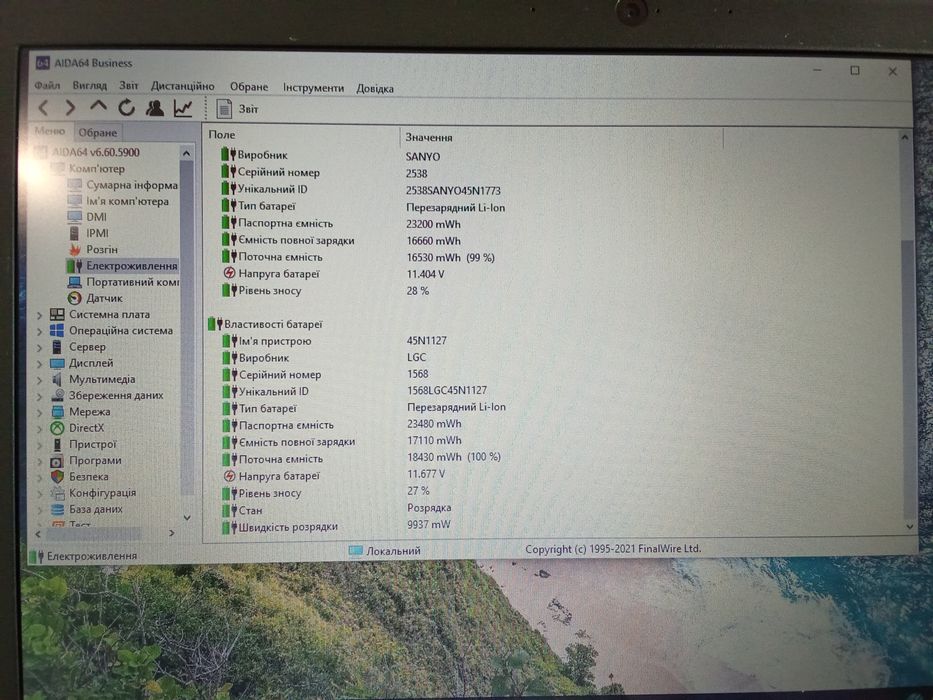This screenshot has width=933, height=700.
Task: Open the Вигляд menu
Action: tap(89, 86)
